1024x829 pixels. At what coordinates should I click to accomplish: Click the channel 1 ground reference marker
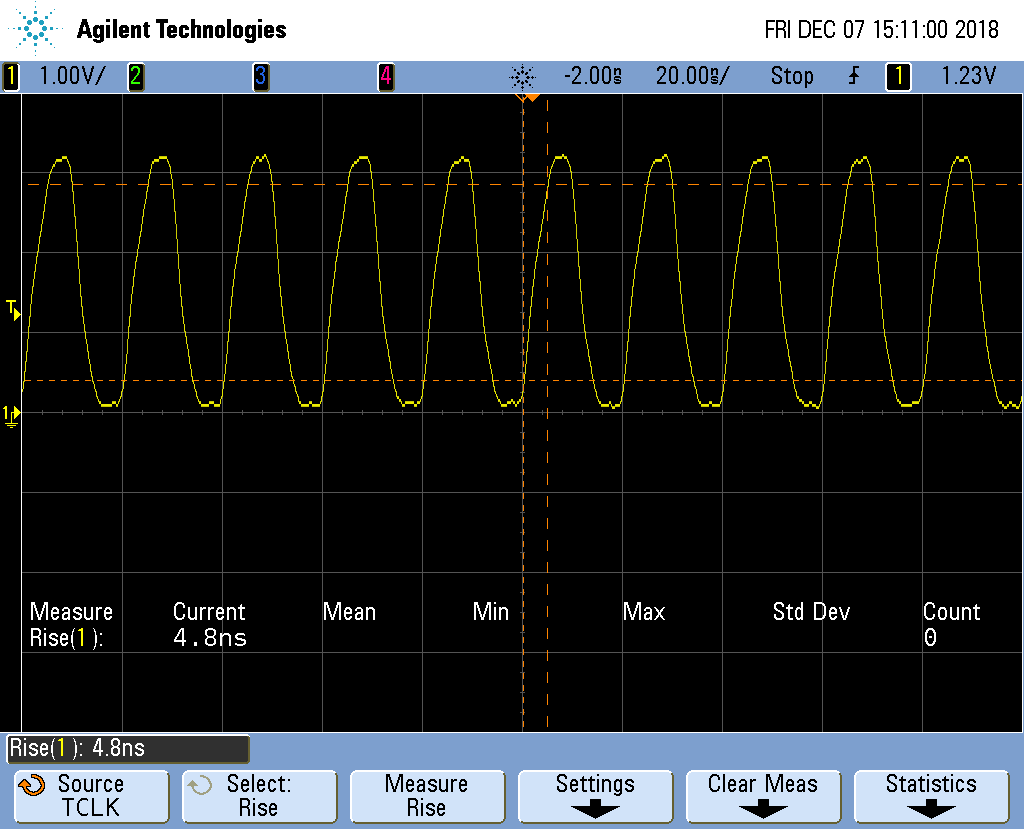pos(11,414)
